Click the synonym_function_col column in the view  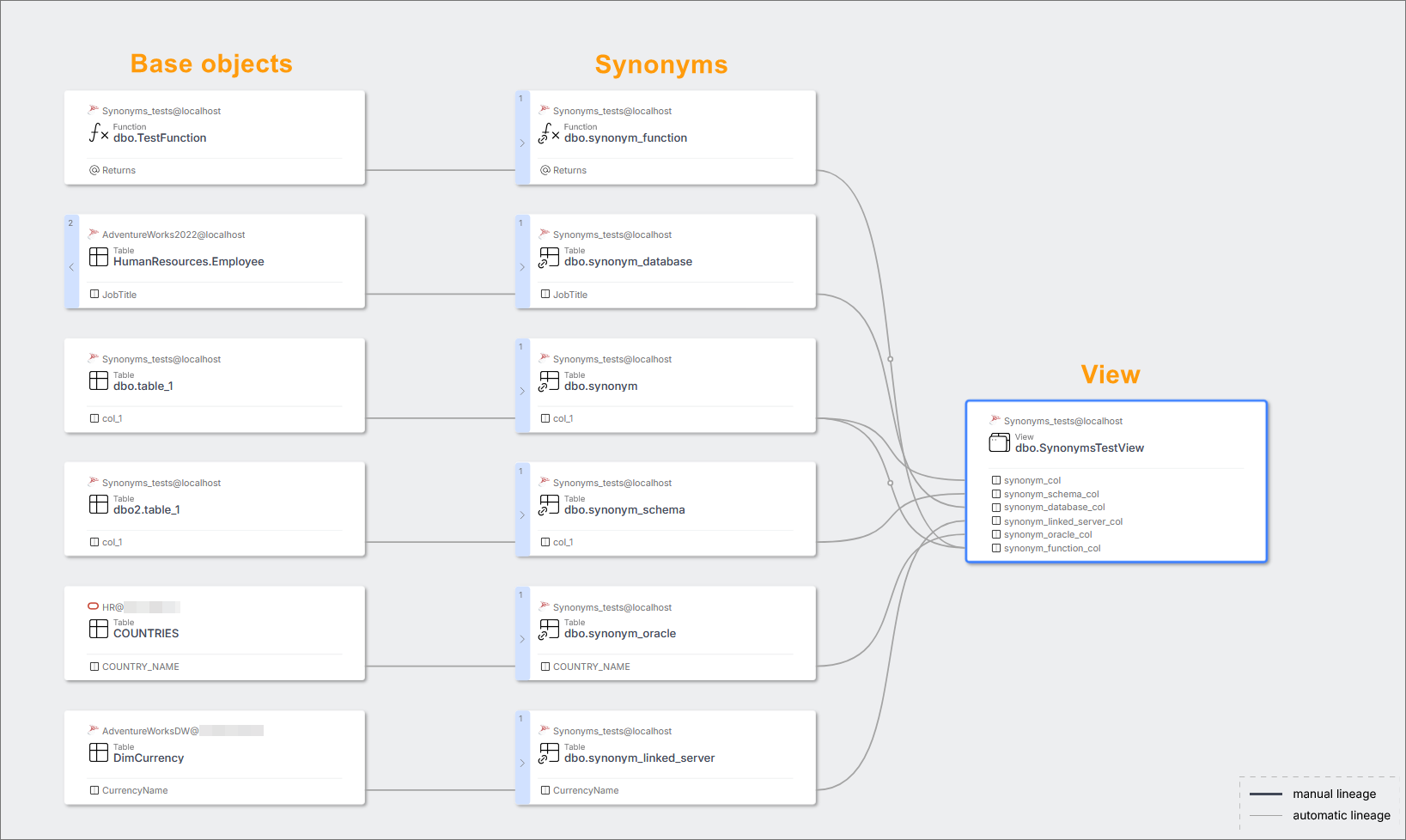(x=1052, y=548)
